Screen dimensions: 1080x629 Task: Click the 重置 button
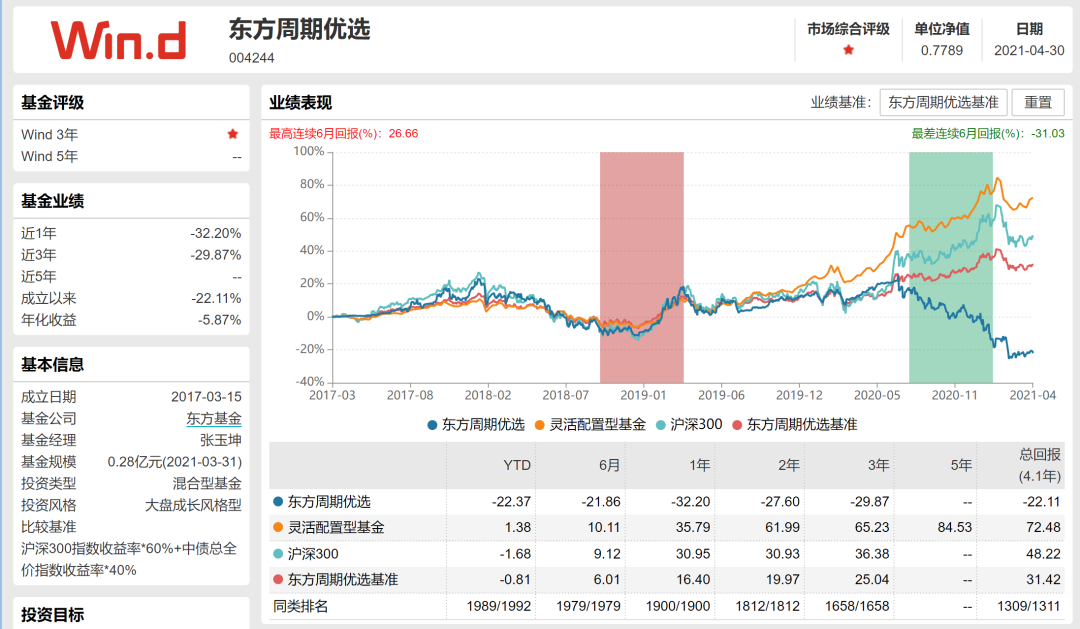pyautogui.click(x=1037, y=103)
